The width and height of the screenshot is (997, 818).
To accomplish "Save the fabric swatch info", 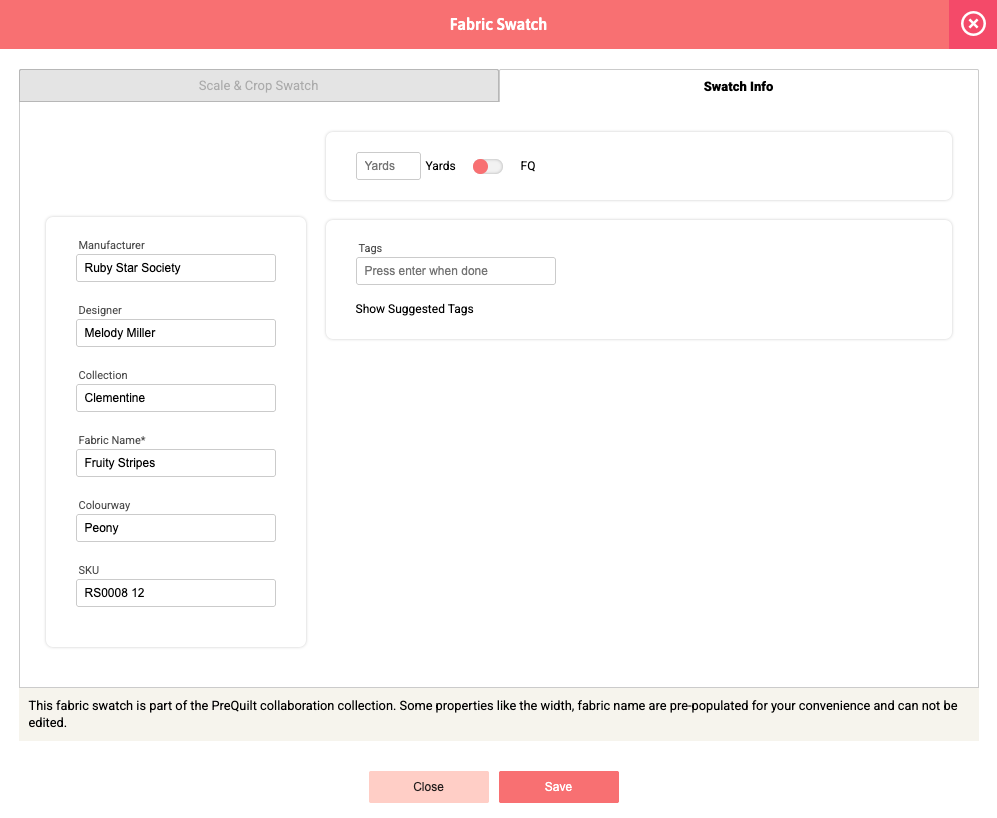I will pyautogui.click(x=558, y=787).
